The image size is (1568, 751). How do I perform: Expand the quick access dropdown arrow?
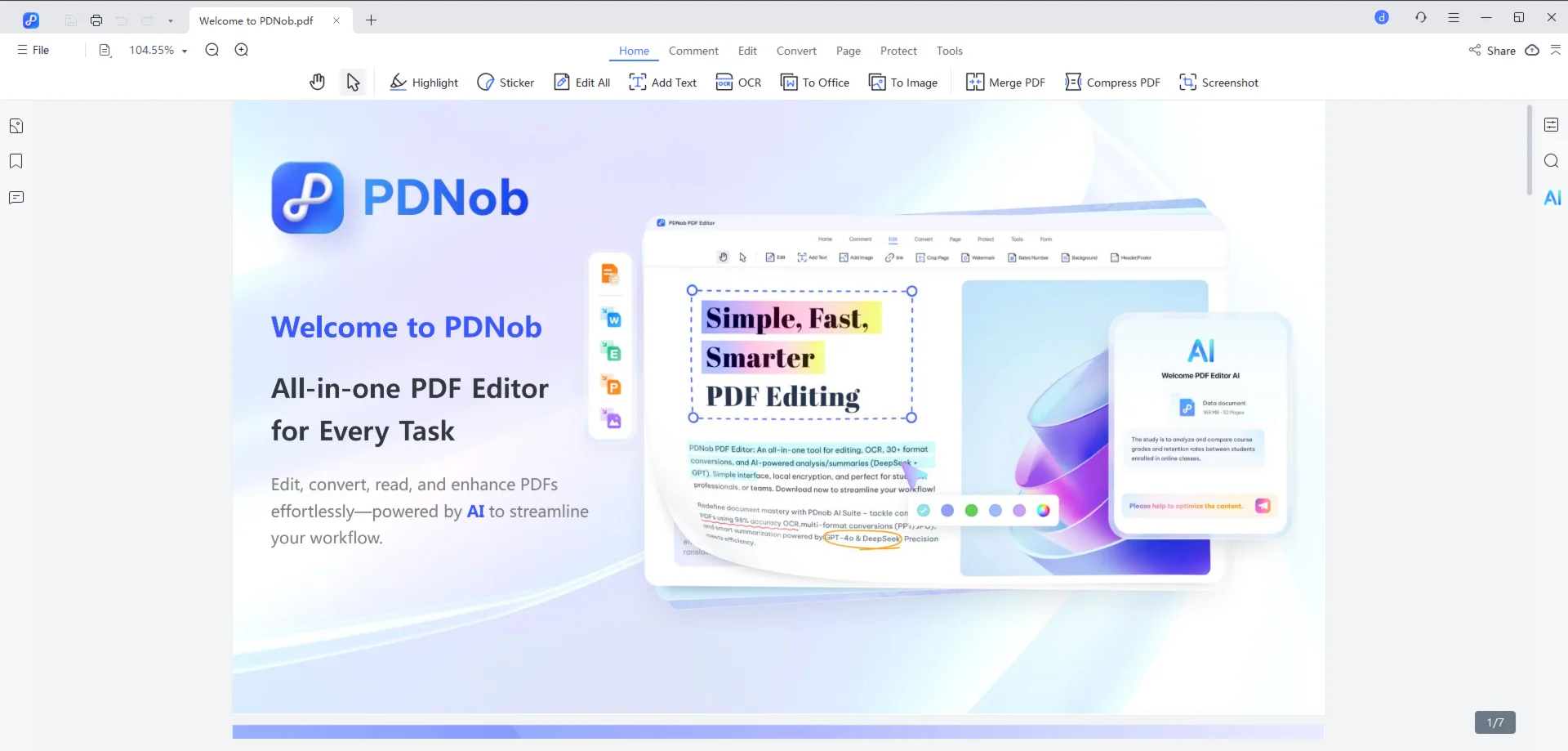[171, 20]
